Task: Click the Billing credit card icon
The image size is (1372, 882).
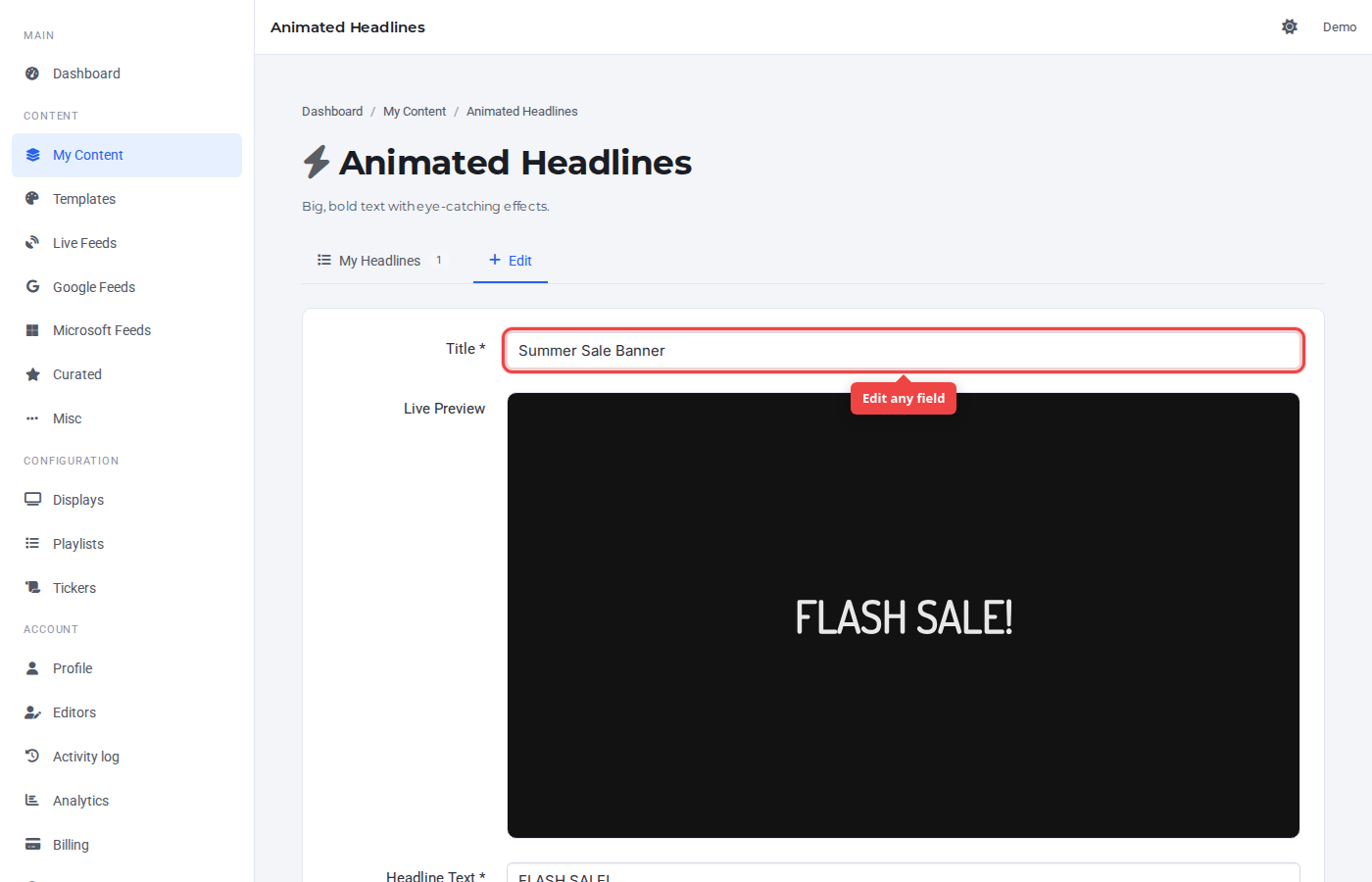Action: pyautogui.click(x=32, y=845)
